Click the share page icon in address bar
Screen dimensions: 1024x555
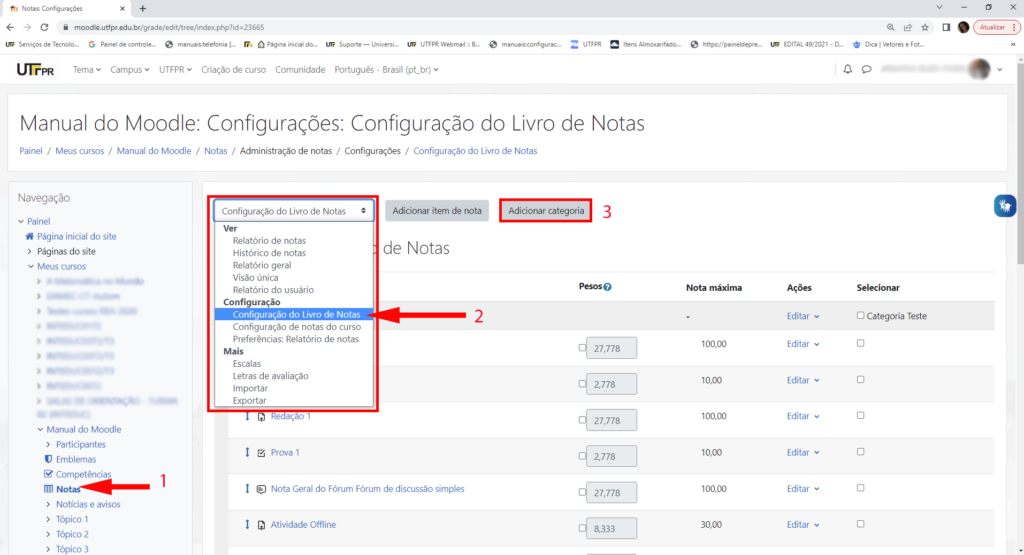click(x=908, y=27)
